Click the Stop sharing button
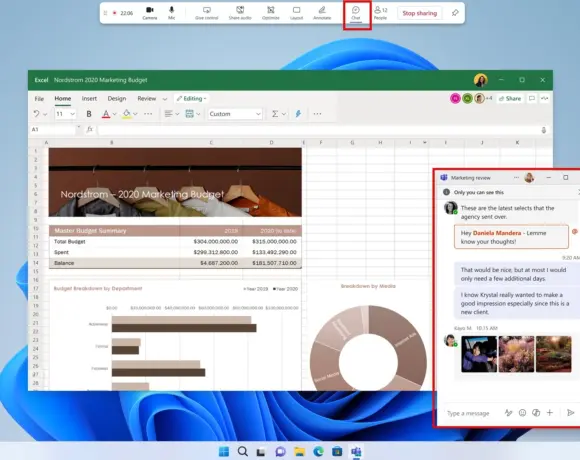This screenshot has height=460, width=580. pos(419,13)
